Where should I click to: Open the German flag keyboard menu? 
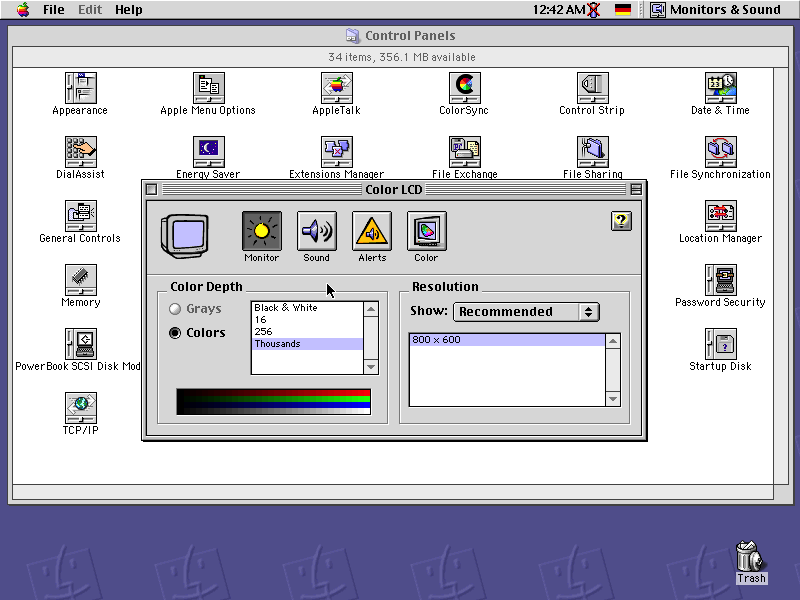pyautogui.click(x=622, y=10)
